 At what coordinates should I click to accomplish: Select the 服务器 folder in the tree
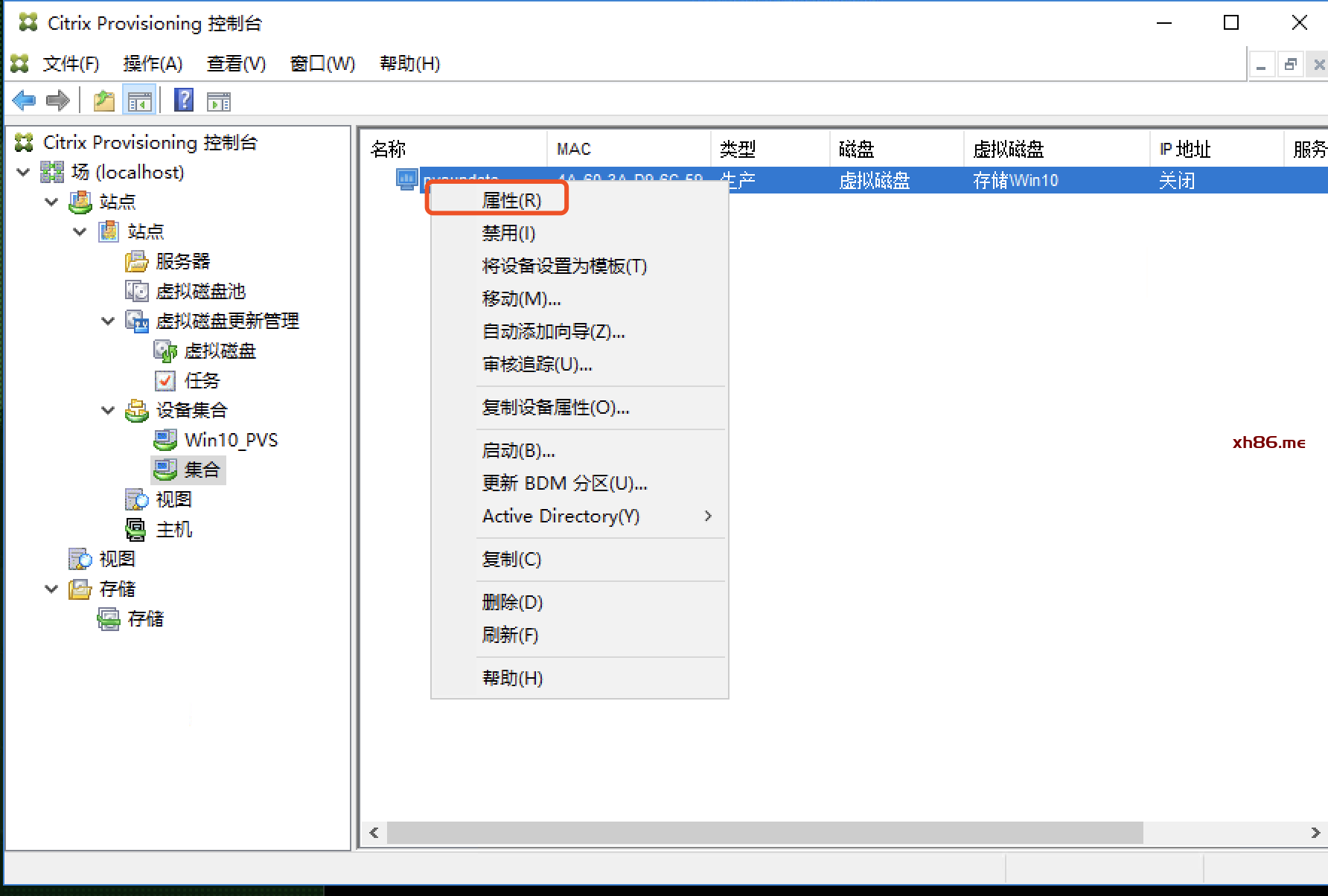click(182, 261)
